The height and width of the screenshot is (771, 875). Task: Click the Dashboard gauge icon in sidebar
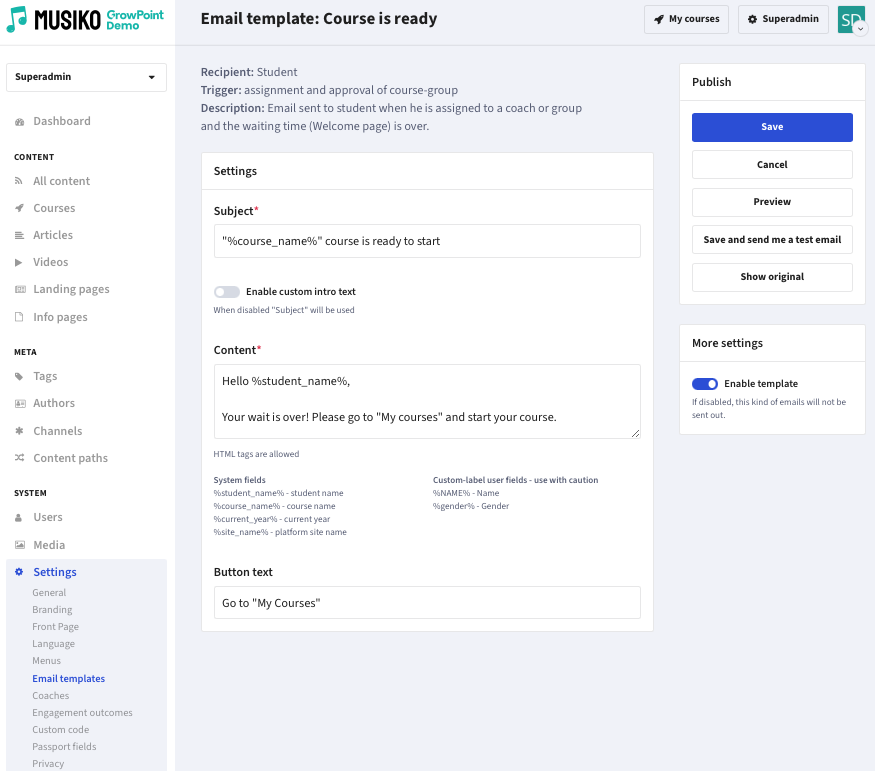20,122
